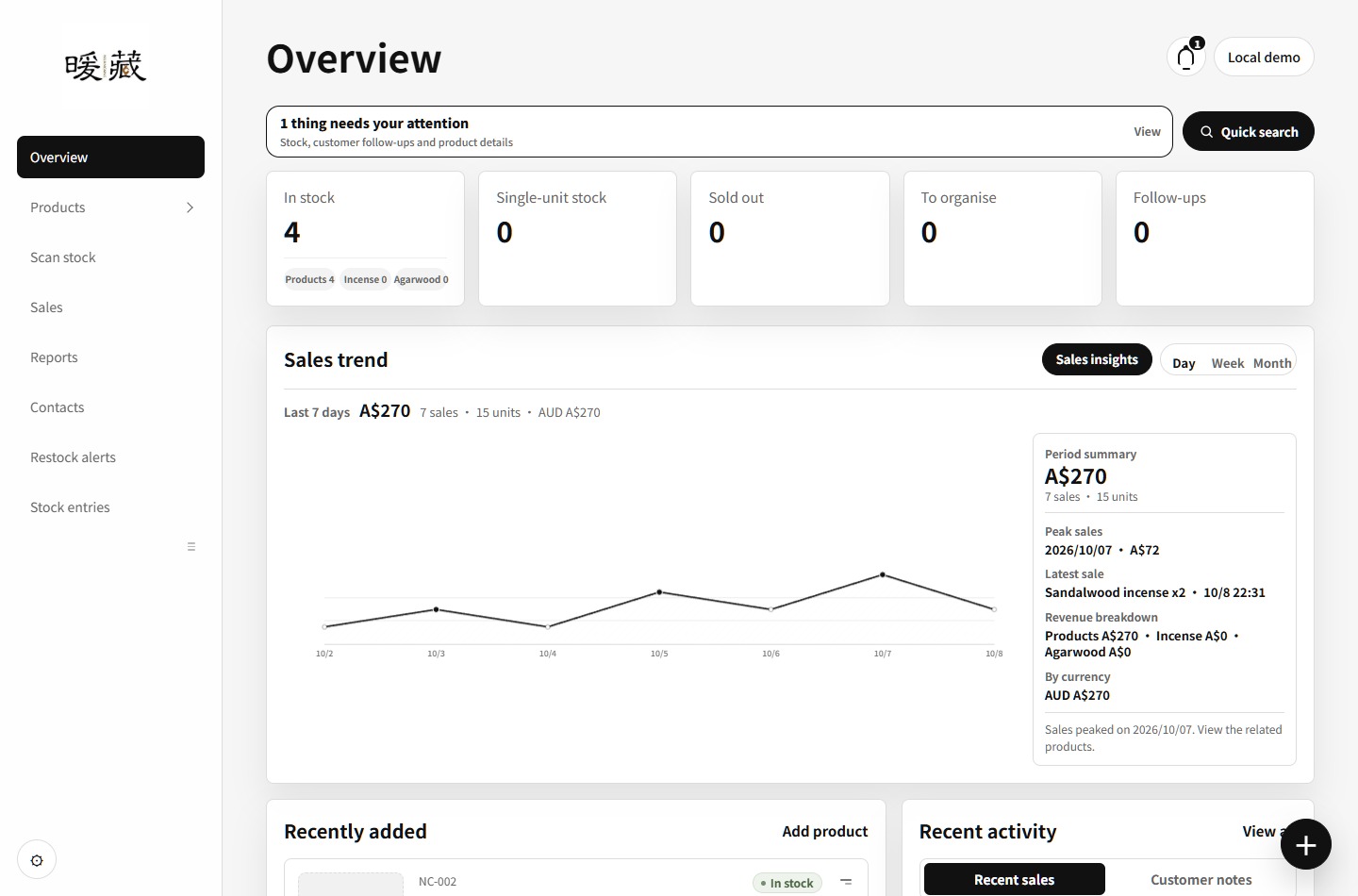This screenshot has height=896, width=1358.
Task: Click Add product link
Action: tap(825, 831)
